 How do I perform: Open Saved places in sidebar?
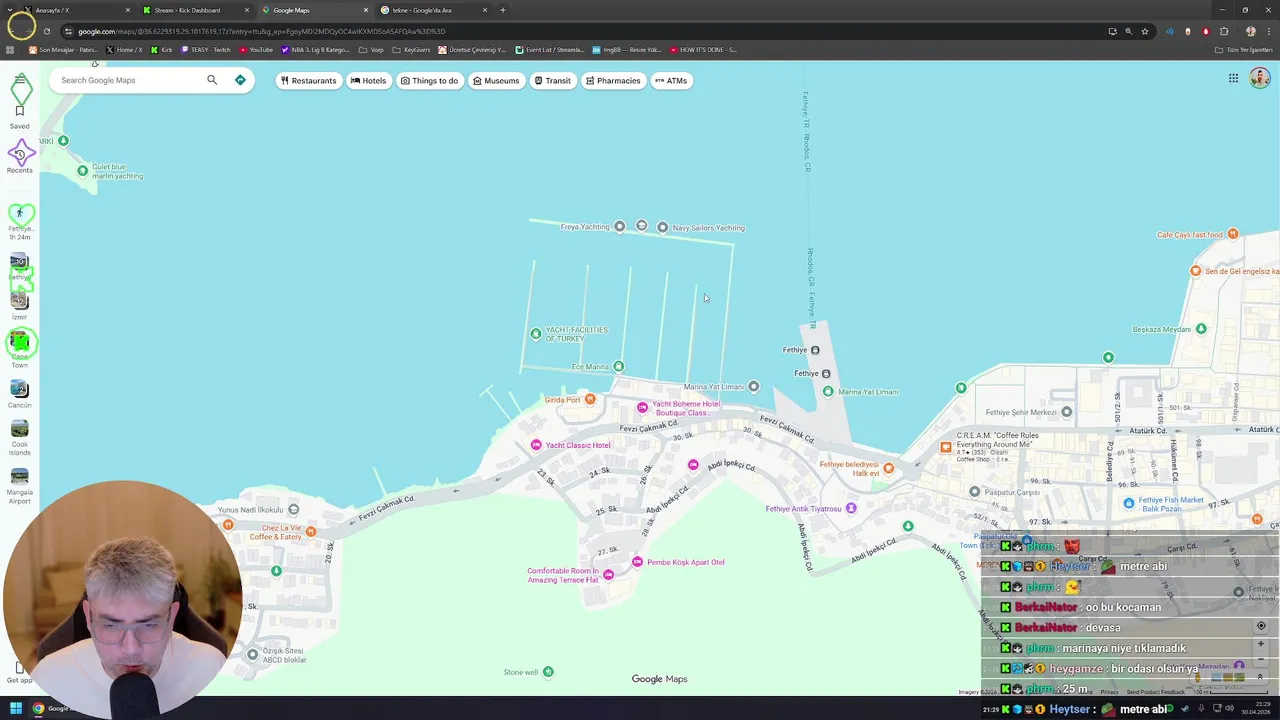(19, 116)
